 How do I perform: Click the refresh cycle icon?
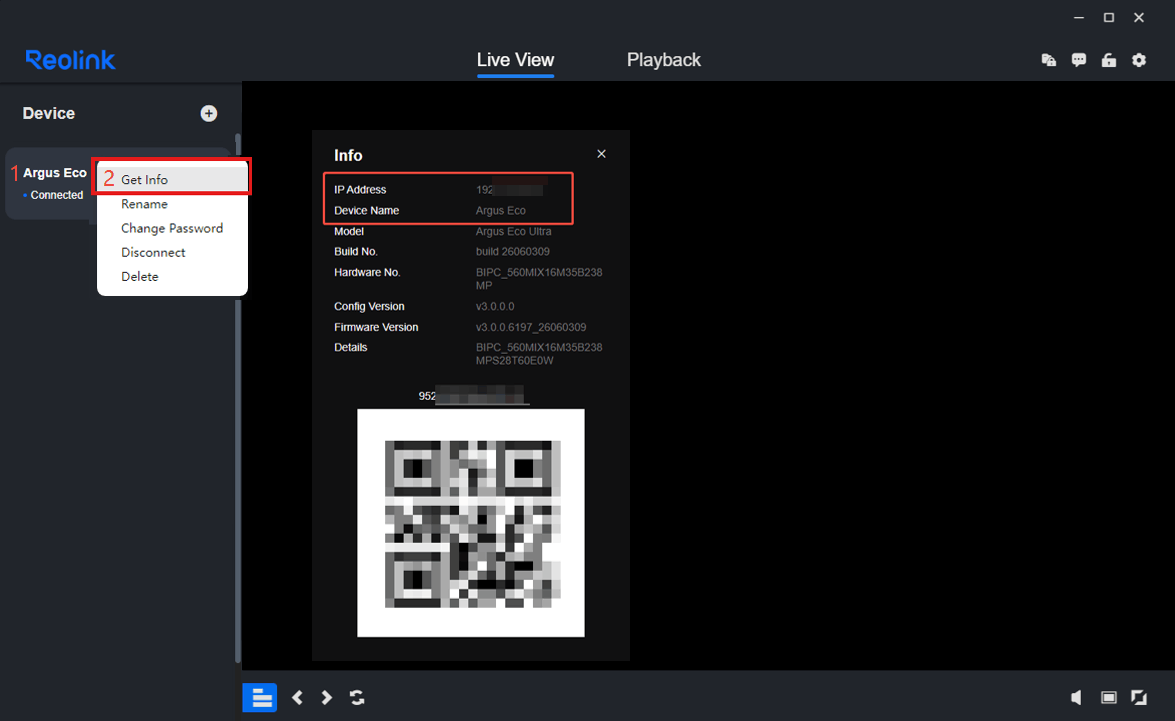[357, 698]
